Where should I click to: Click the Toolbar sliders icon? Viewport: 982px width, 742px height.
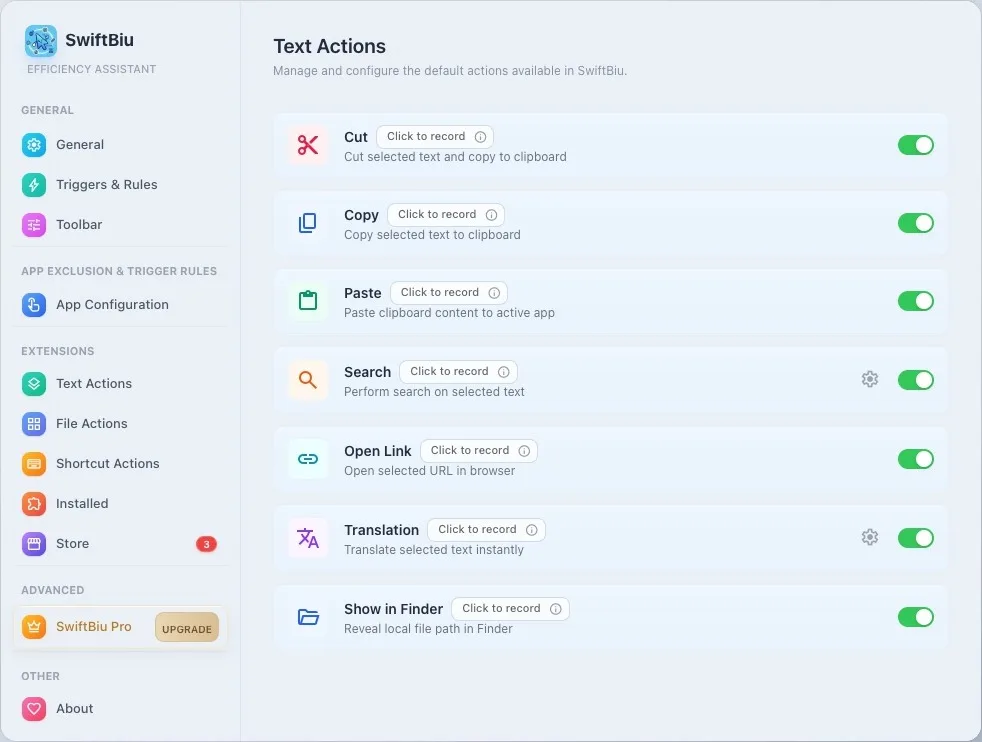pyautogui.click(x=34, y=225)
